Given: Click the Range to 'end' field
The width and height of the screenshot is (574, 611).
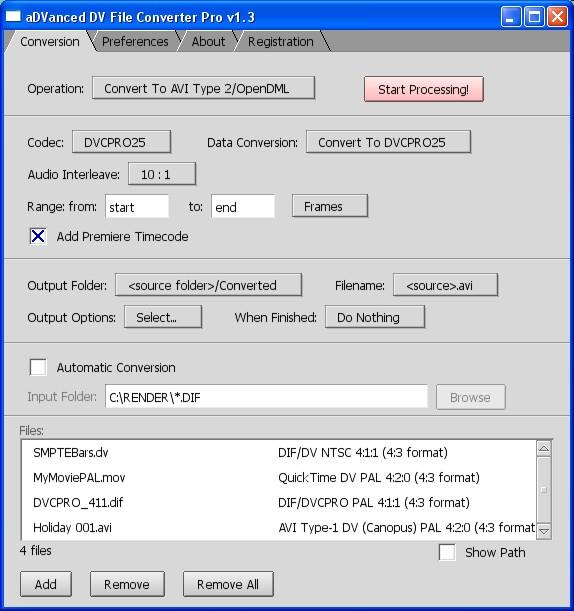Looking at the screenshot, I should [243, 207].
